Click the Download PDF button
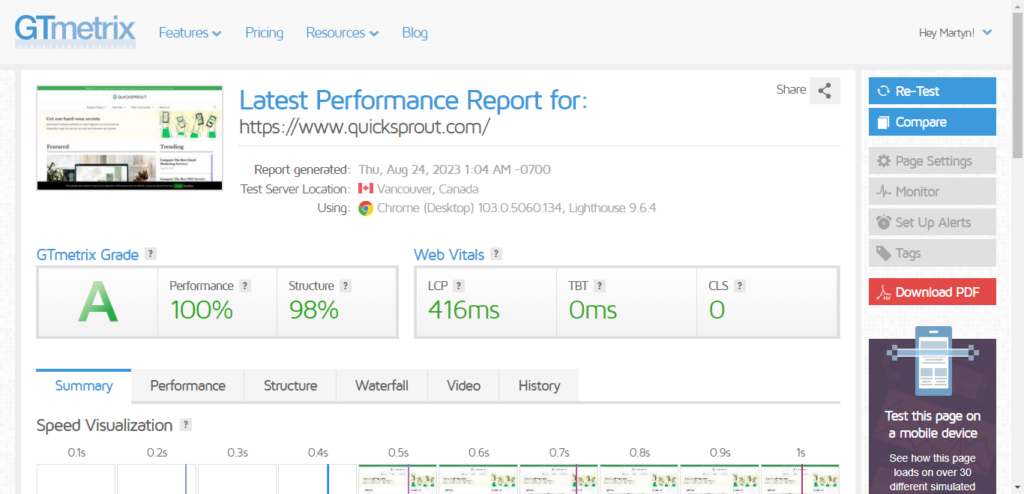This screenshot has height=494, width=1024. pyautogui.click(x=932, y=291)
